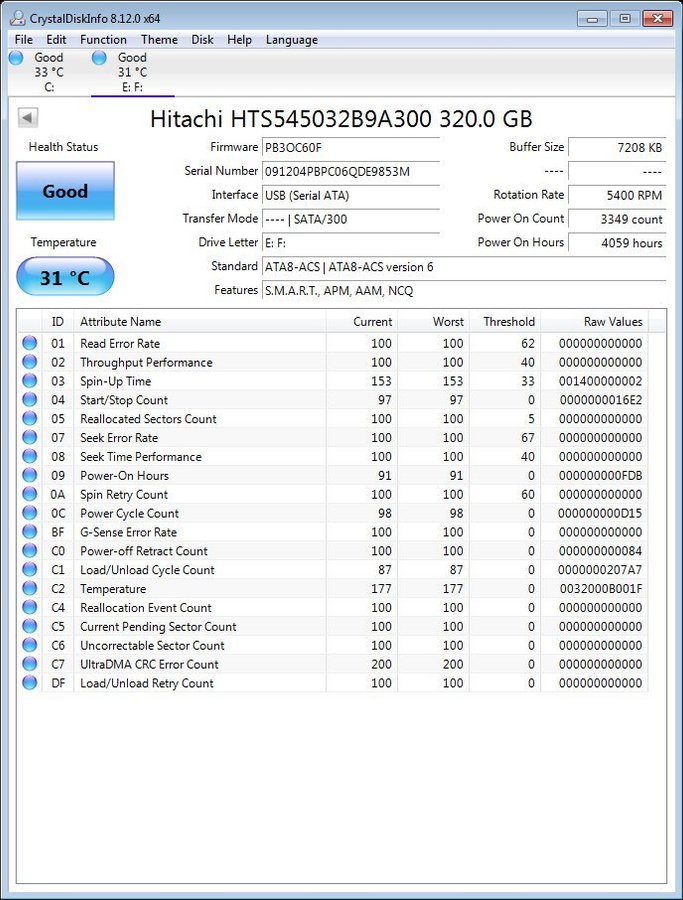Click the Buffer Size value 7208 KB

coord(617,148)
